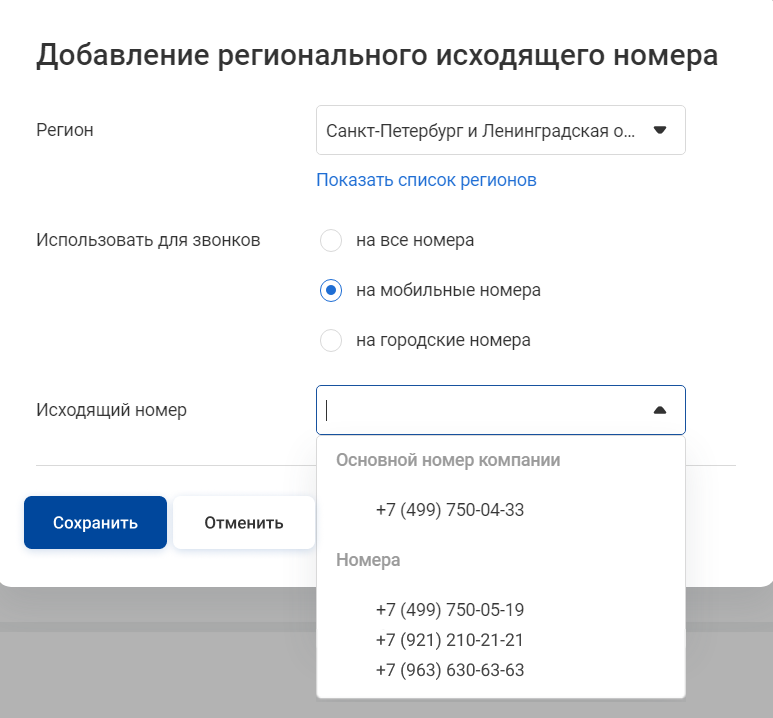
Task: Select the 'на городские номера' radio button
Action: coord(331,340)
